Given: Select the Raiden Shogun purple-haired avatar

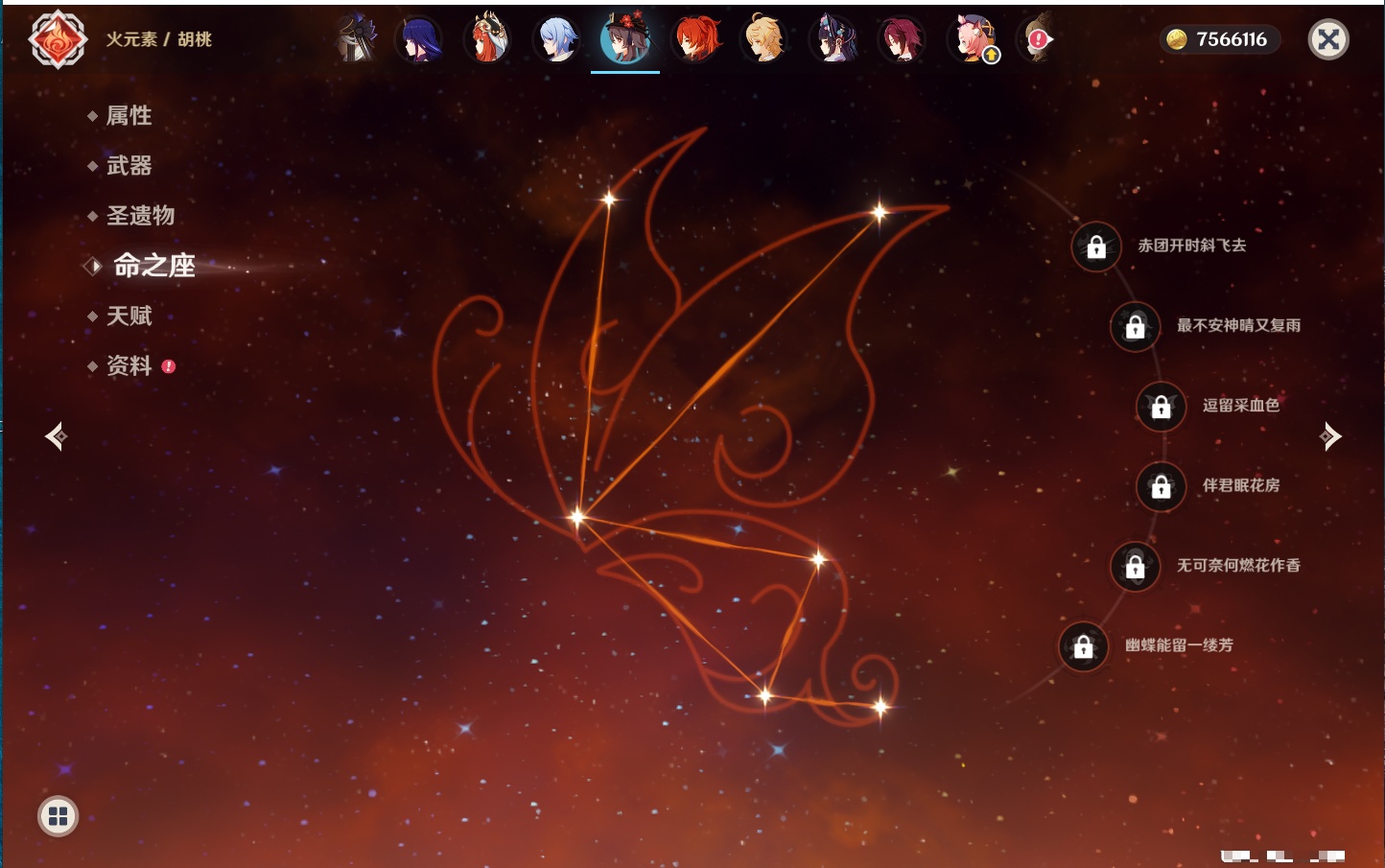Looking at the screenshot, I should point(419,40).
